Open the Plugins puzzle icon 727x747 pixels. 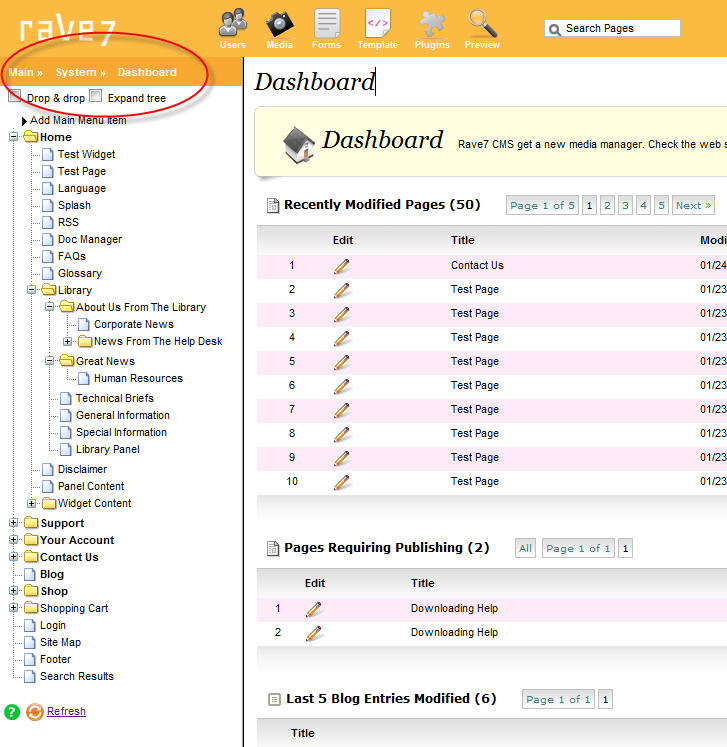tap(432, 23)
